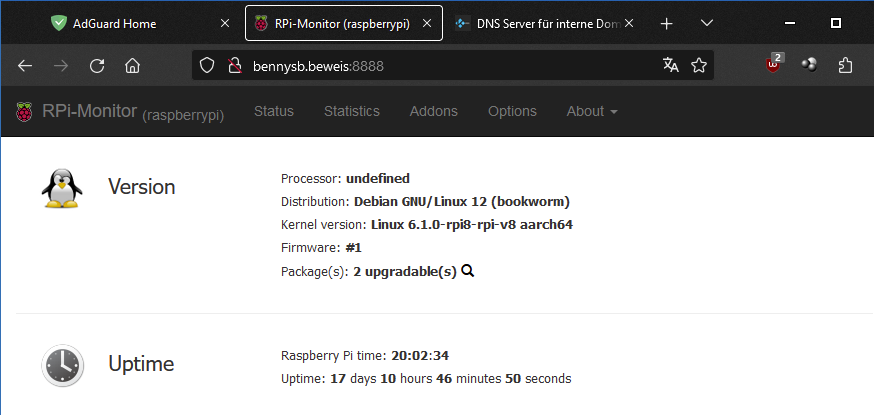The height and width of the screenshot is (415, 874).
Task: Expand the About dropdown menu
Action: click(592, 111)
